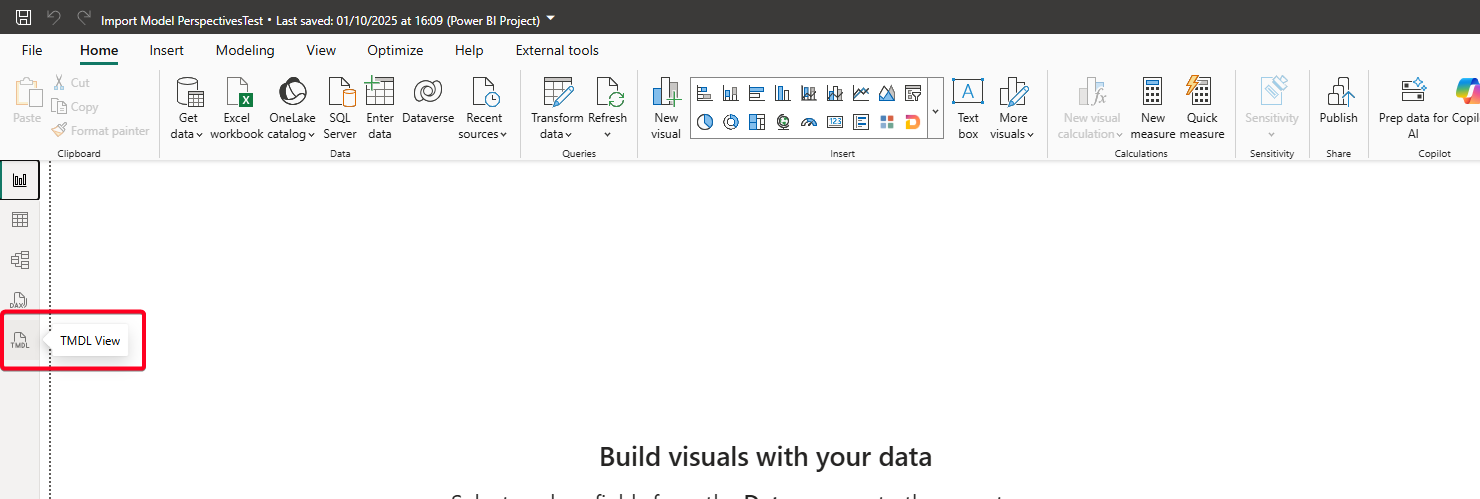The height and width of the screenshot is (499, 1480).
Task: Click the Excel workbook button
Action: pos(237,108)
